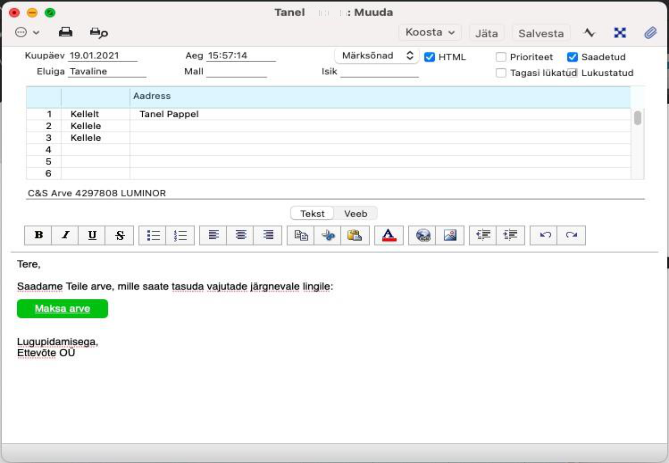Open the ellipsis actions dropdown
The width and height of the screenshot is (669, 463).
(x=27, y=32)
